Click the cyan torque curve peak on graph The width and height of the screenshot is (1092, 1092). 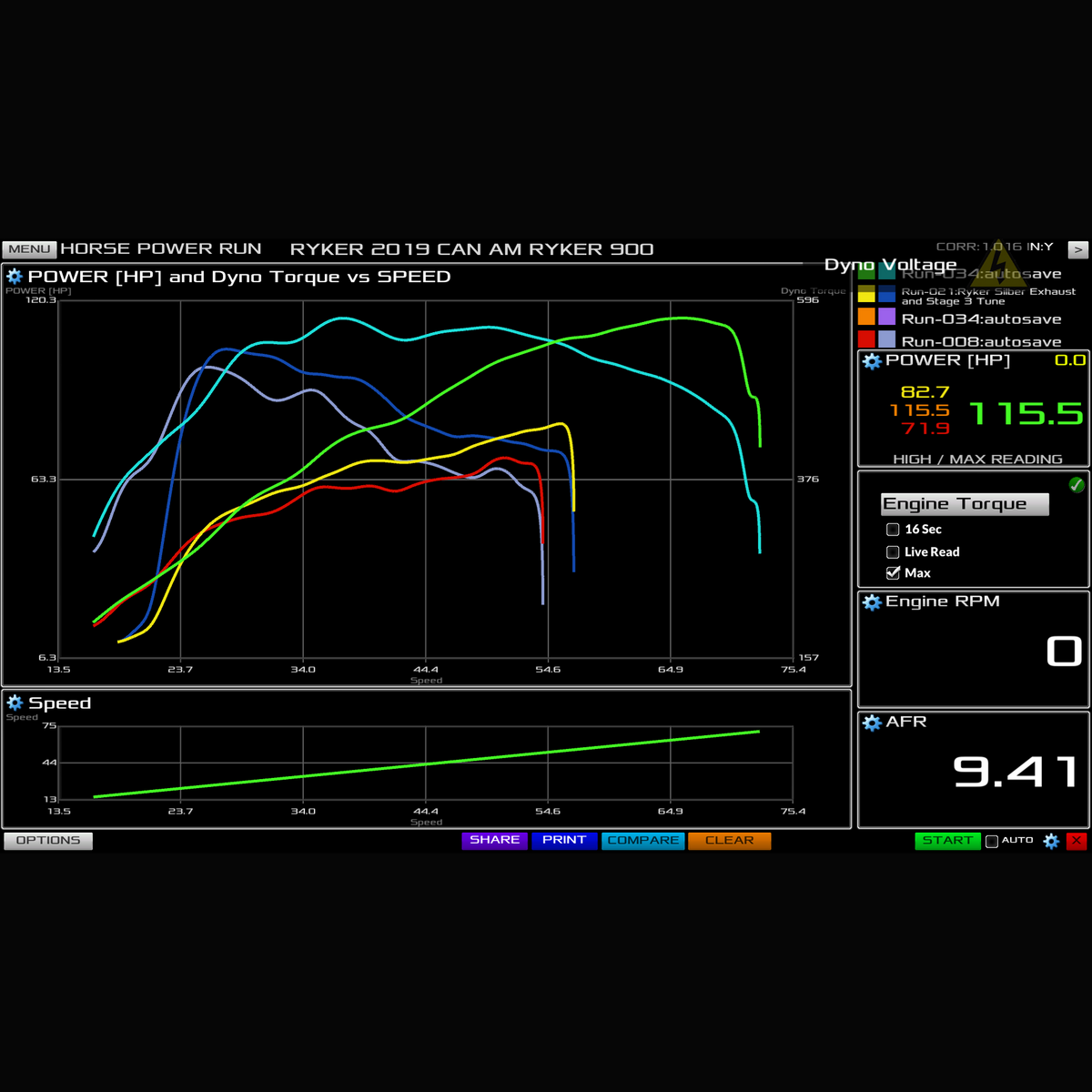pyautogui.click(x=342, y=318)
